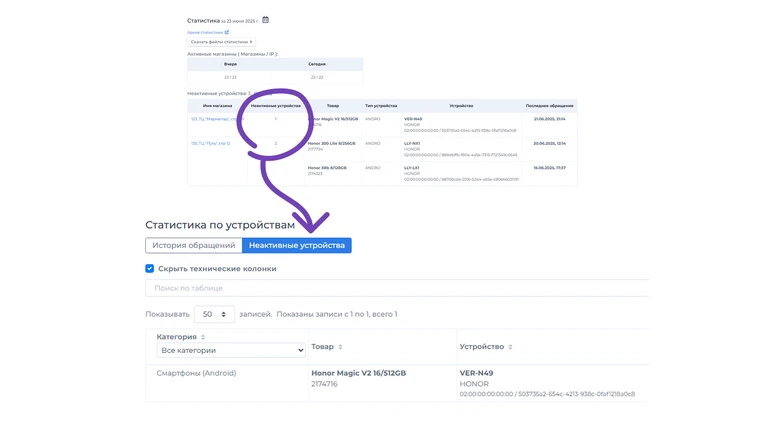Click 'Тип устройства' column header
The width and height of the screenshot is (768, 429).
(x=381, y=106)
